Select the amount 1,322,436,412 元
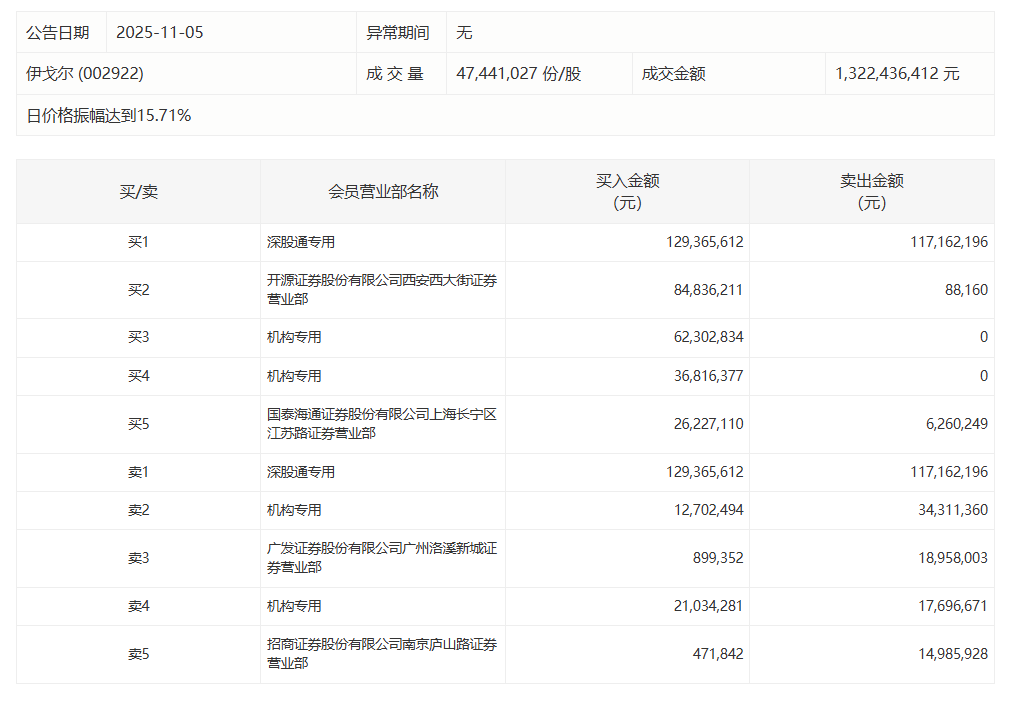1009x710 pixels. coord(901,72)
